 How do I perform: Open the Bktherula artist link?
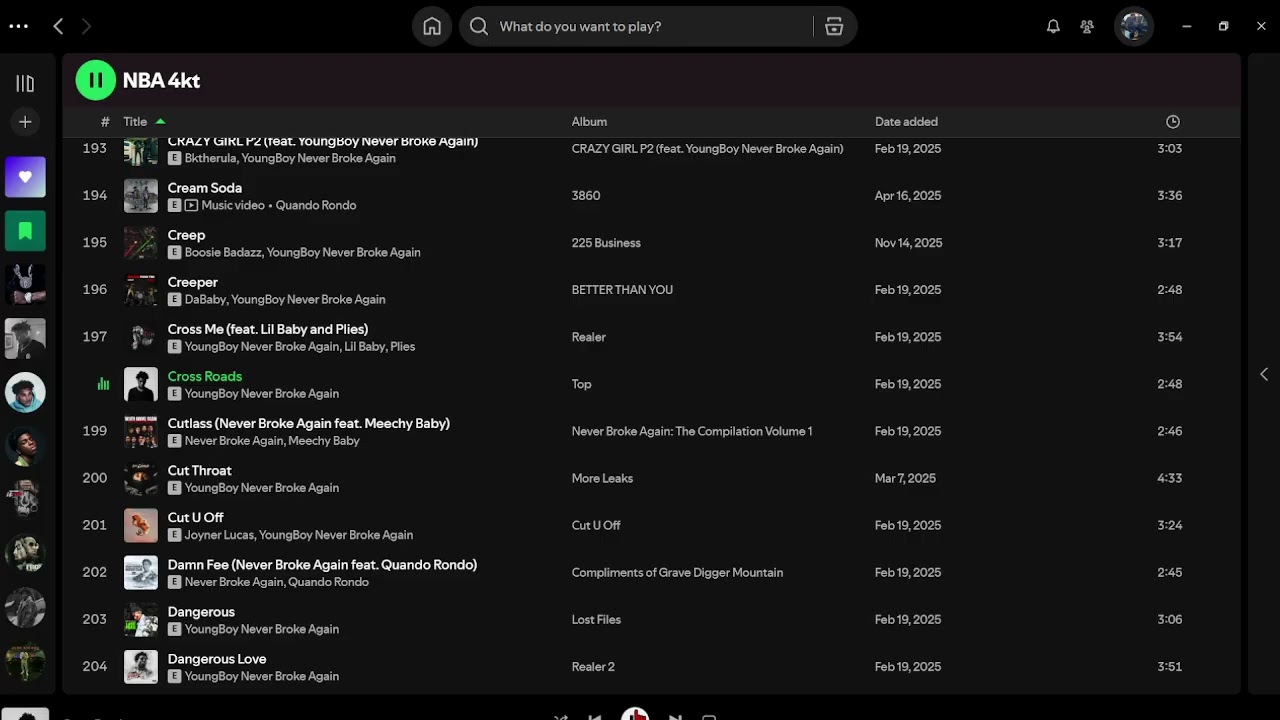(210, 158)
